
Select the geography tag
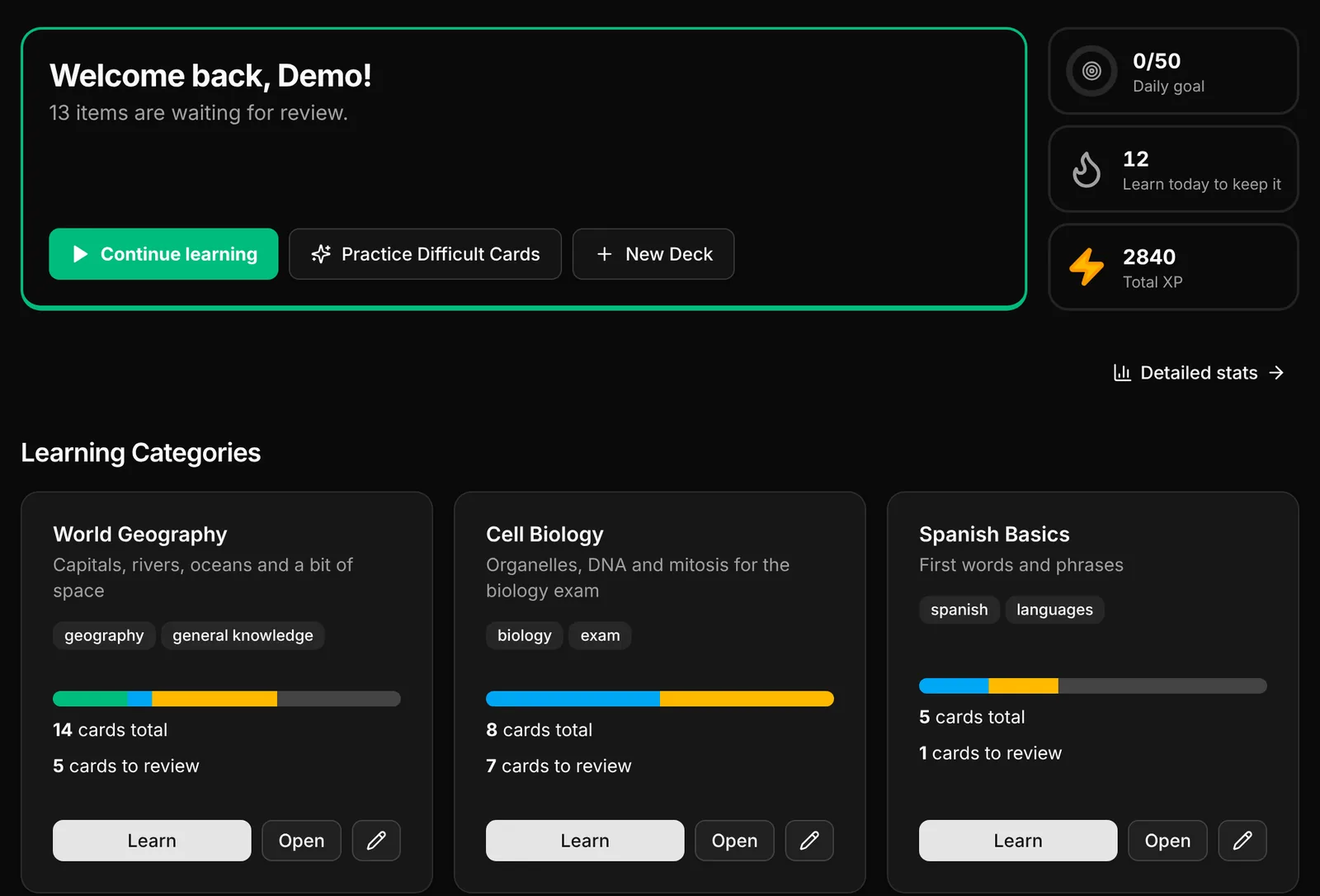pyautogui.click(x=104, y=635)
